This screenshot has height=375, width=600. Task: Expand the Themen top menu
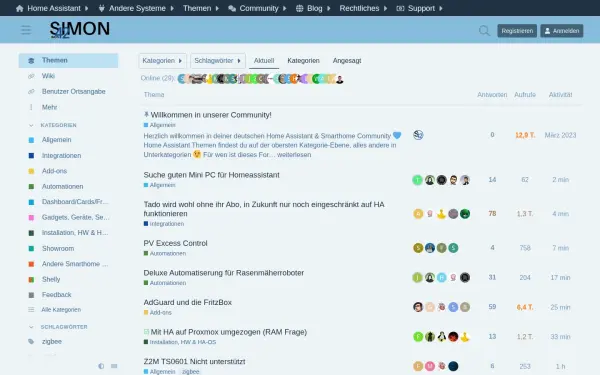click(x=201, y=8)
